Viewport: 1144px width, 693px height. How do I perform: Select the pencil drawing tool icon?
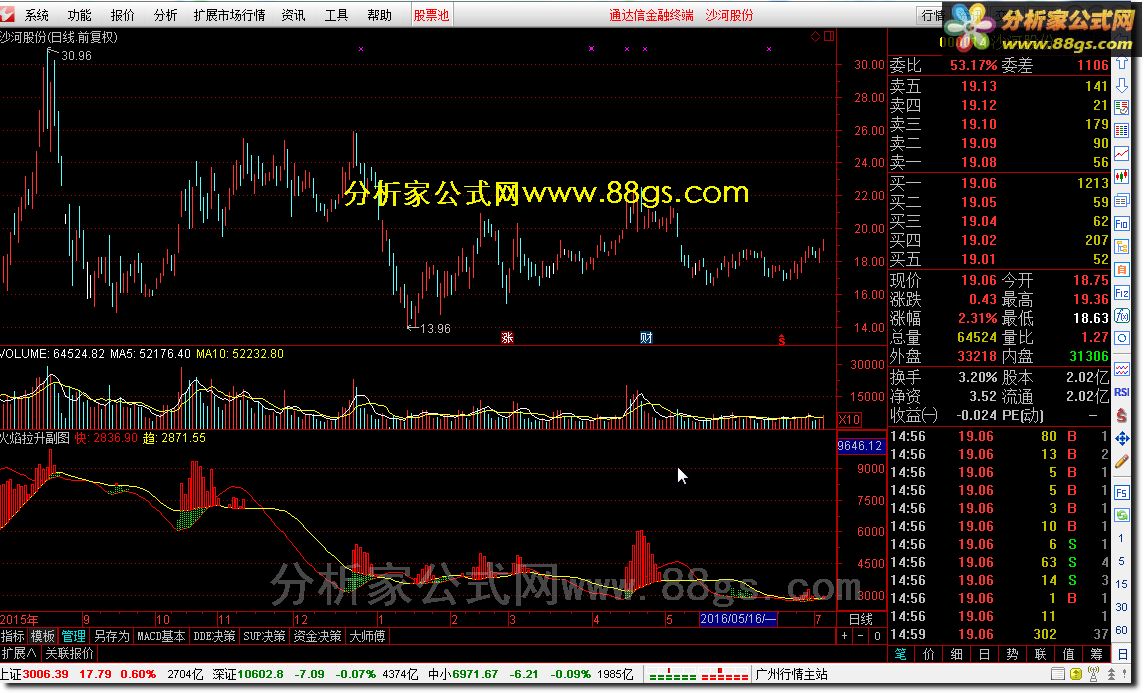click(x=1121, y=462)
